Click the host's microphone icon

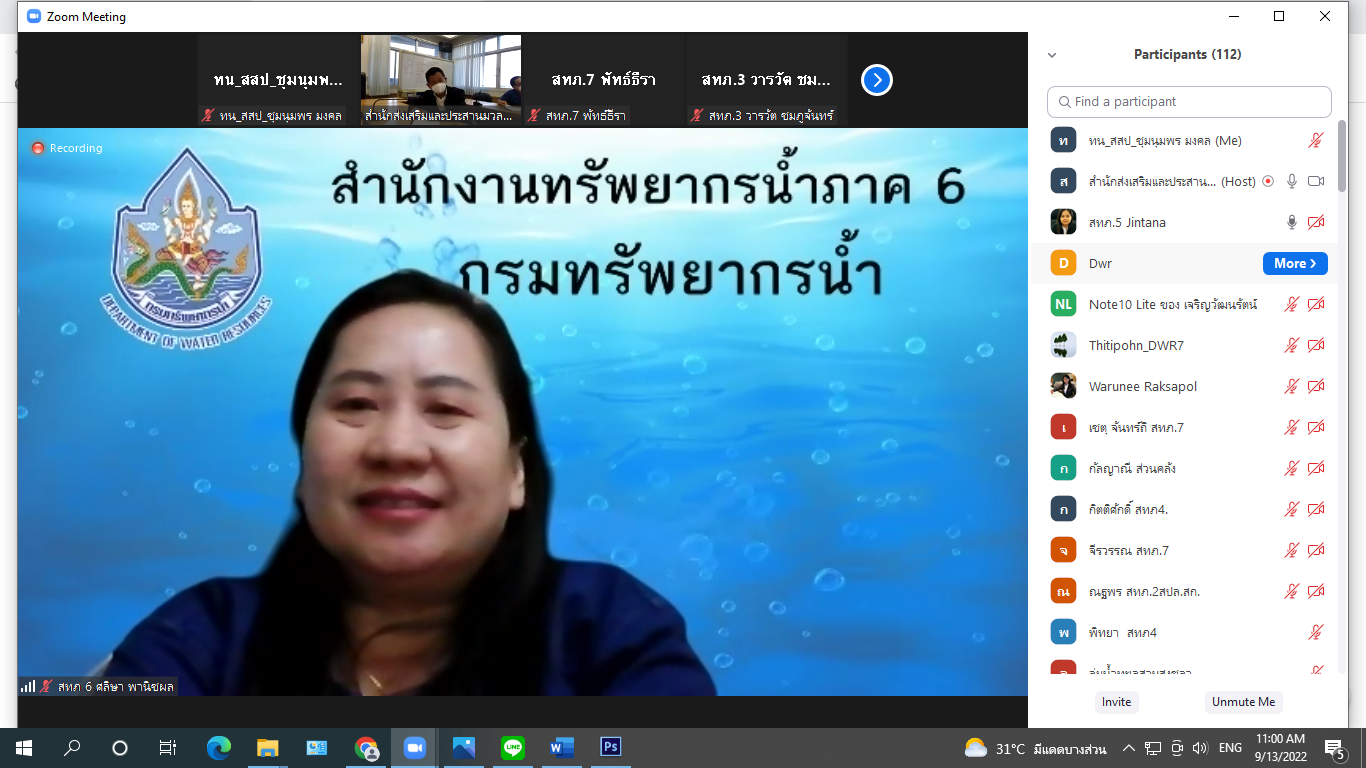[1292, 182]
